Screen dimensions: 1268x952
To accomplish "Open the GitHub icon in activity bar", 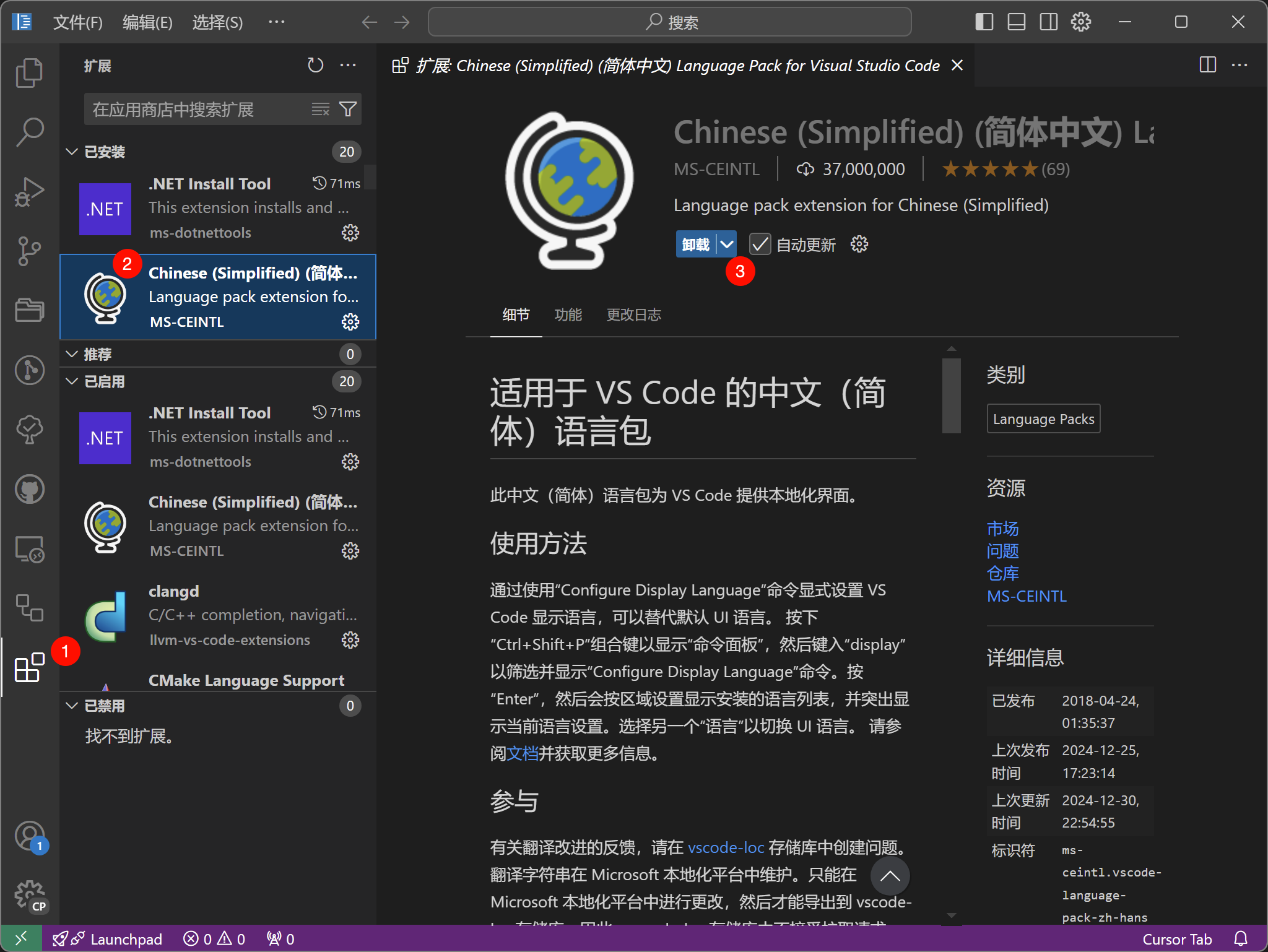I will [29, 489].
